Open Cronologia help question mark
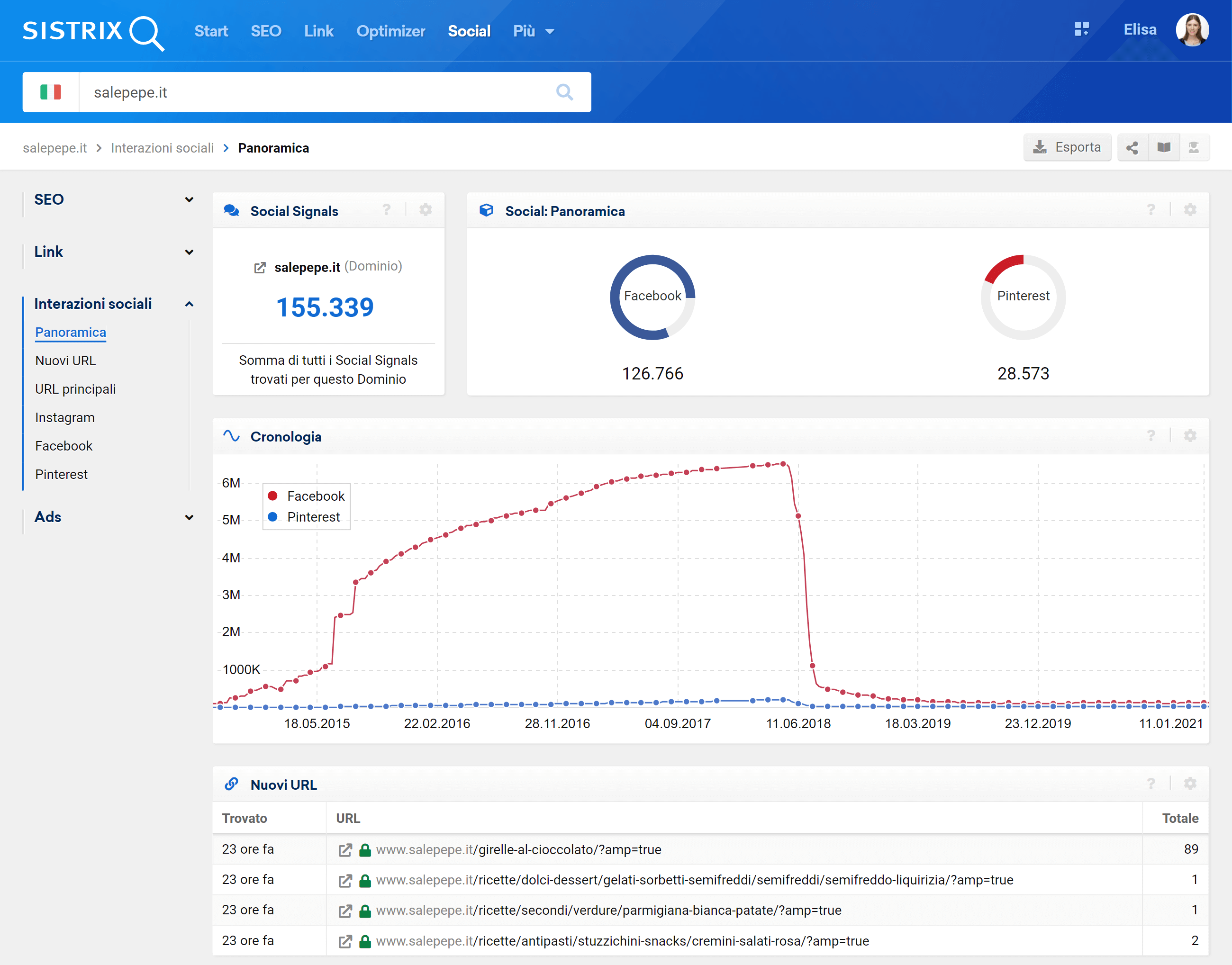This screenshot has height=965, width=1232. pos(1151,436)
